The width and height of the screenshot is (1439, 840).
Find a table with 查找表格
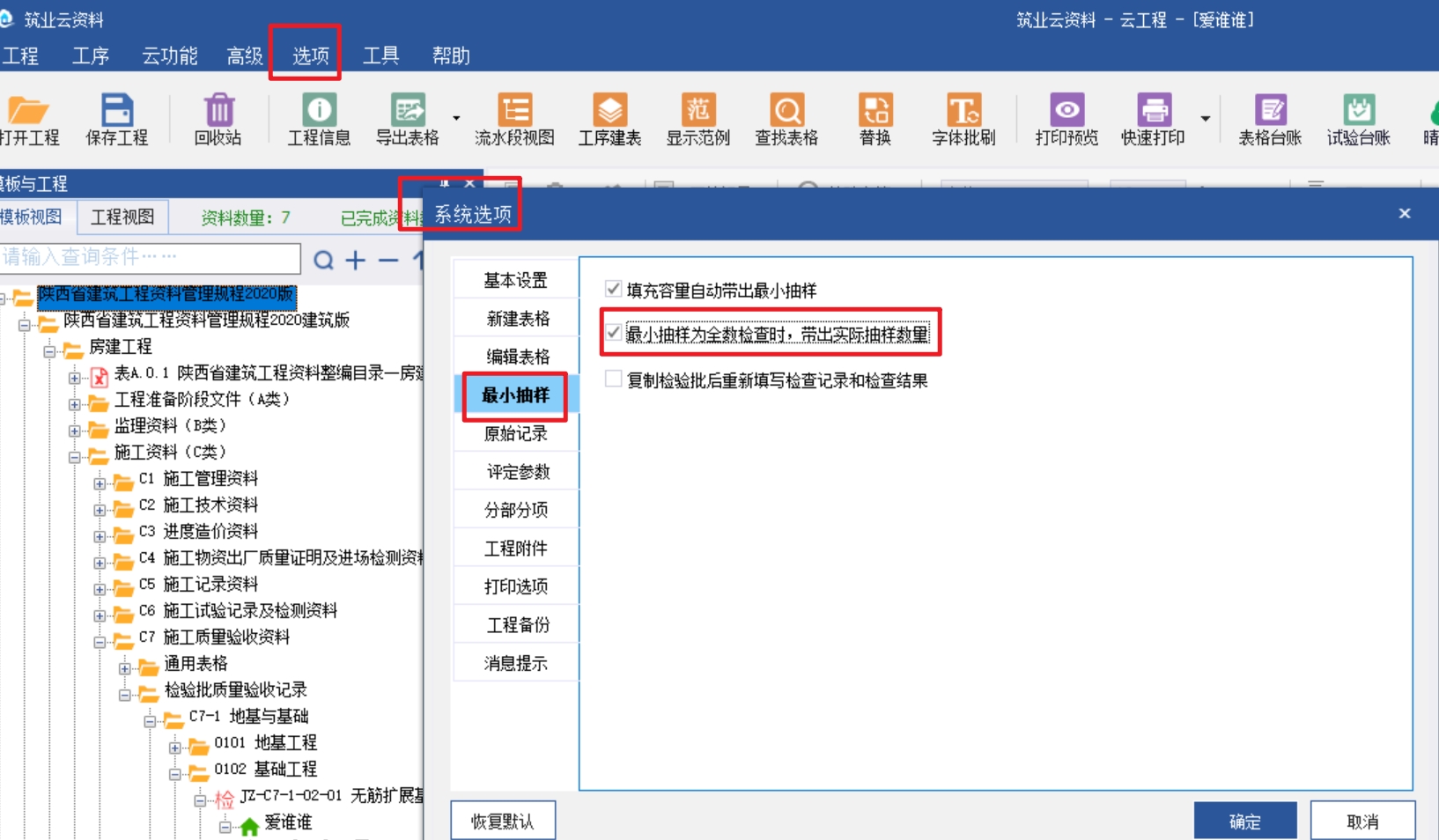point(786,120)
